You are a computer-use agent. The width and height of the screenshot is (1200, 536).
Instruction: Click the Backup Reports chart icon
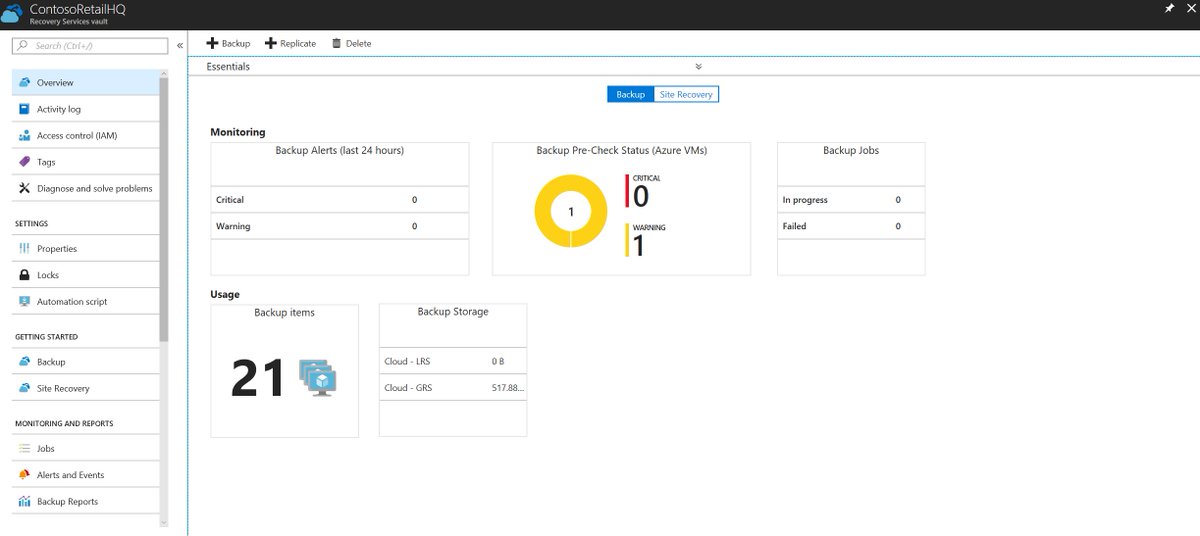(x=25, y=501)
